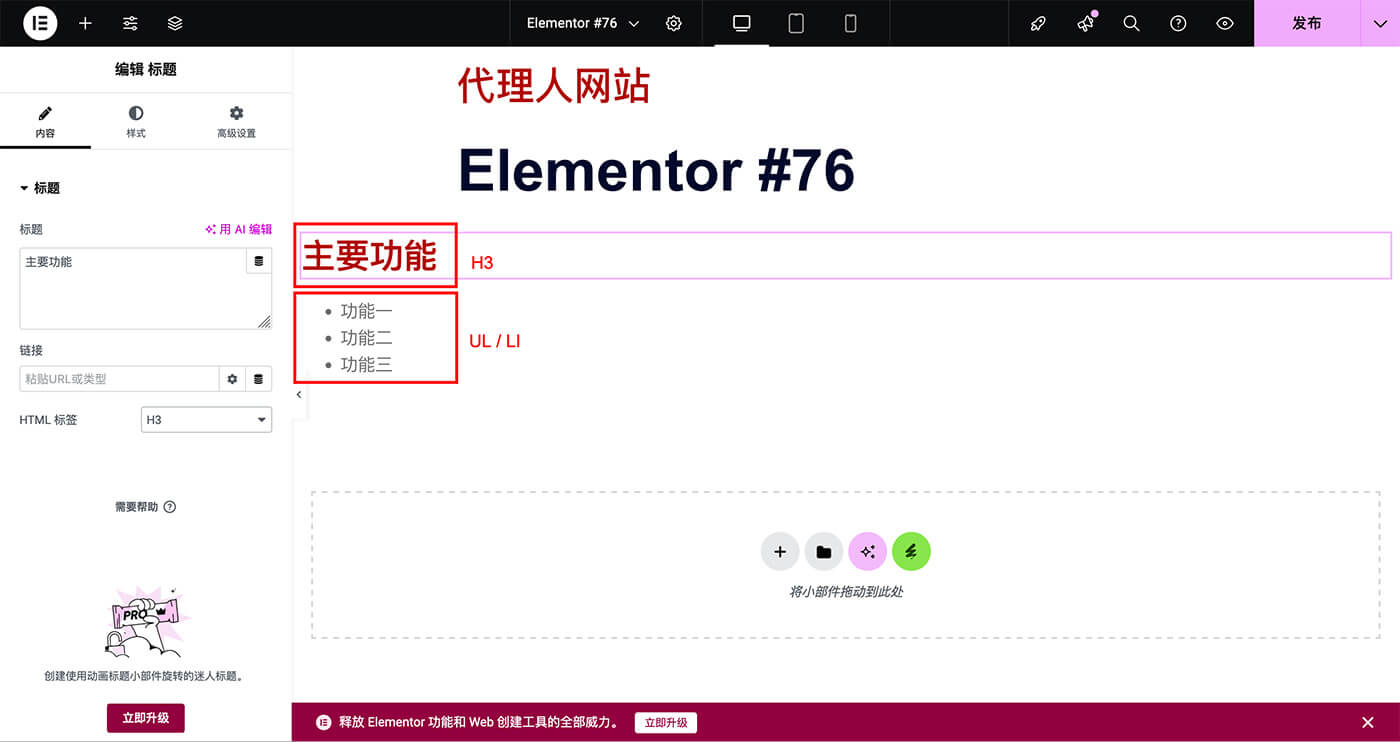Open the Elementor #76 page dropdown
The image size is (1400, 742).
click(x=583, y=23)
